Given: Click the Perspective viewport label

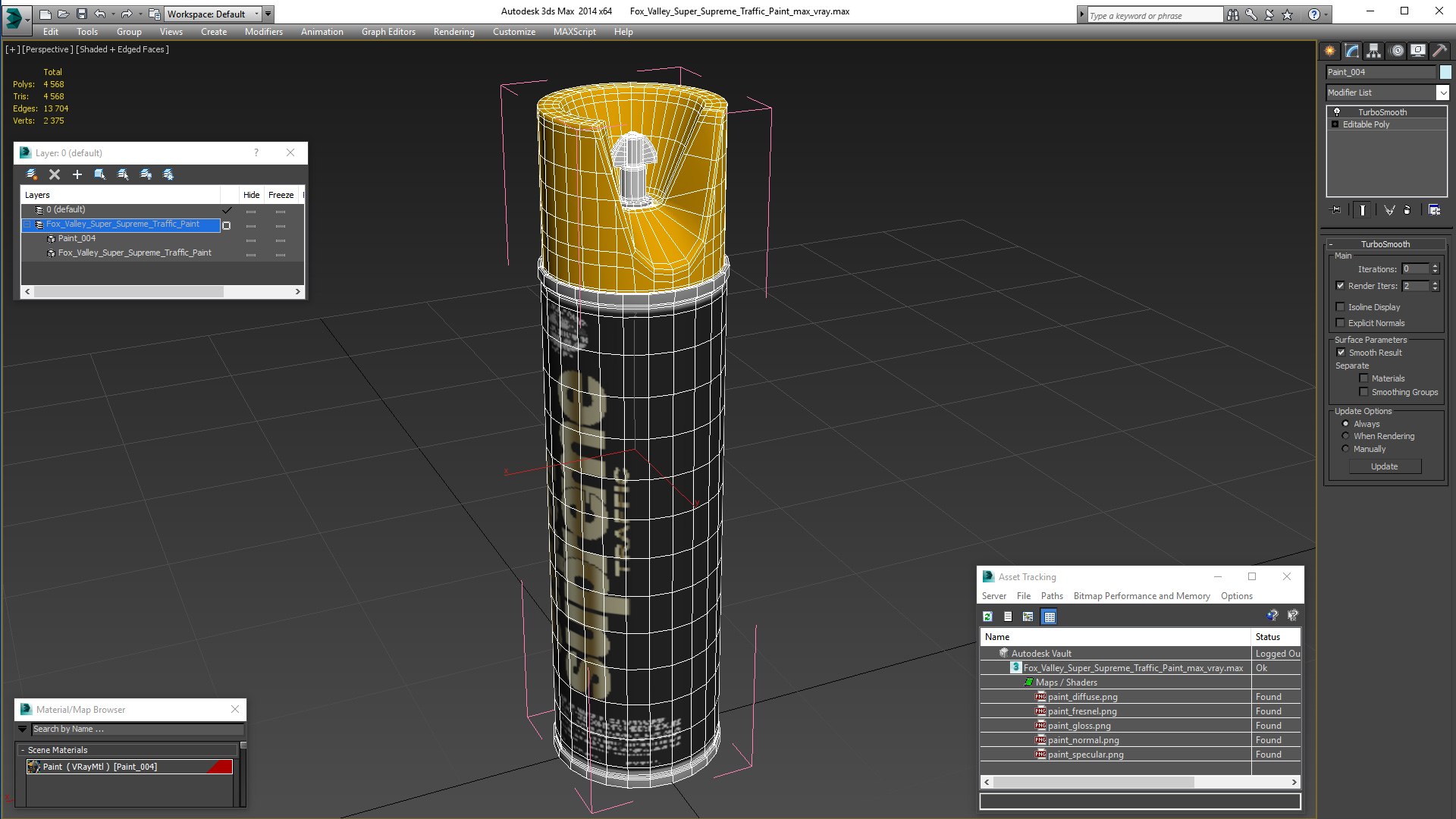Looking at the screenshot, I should [48, 49].
